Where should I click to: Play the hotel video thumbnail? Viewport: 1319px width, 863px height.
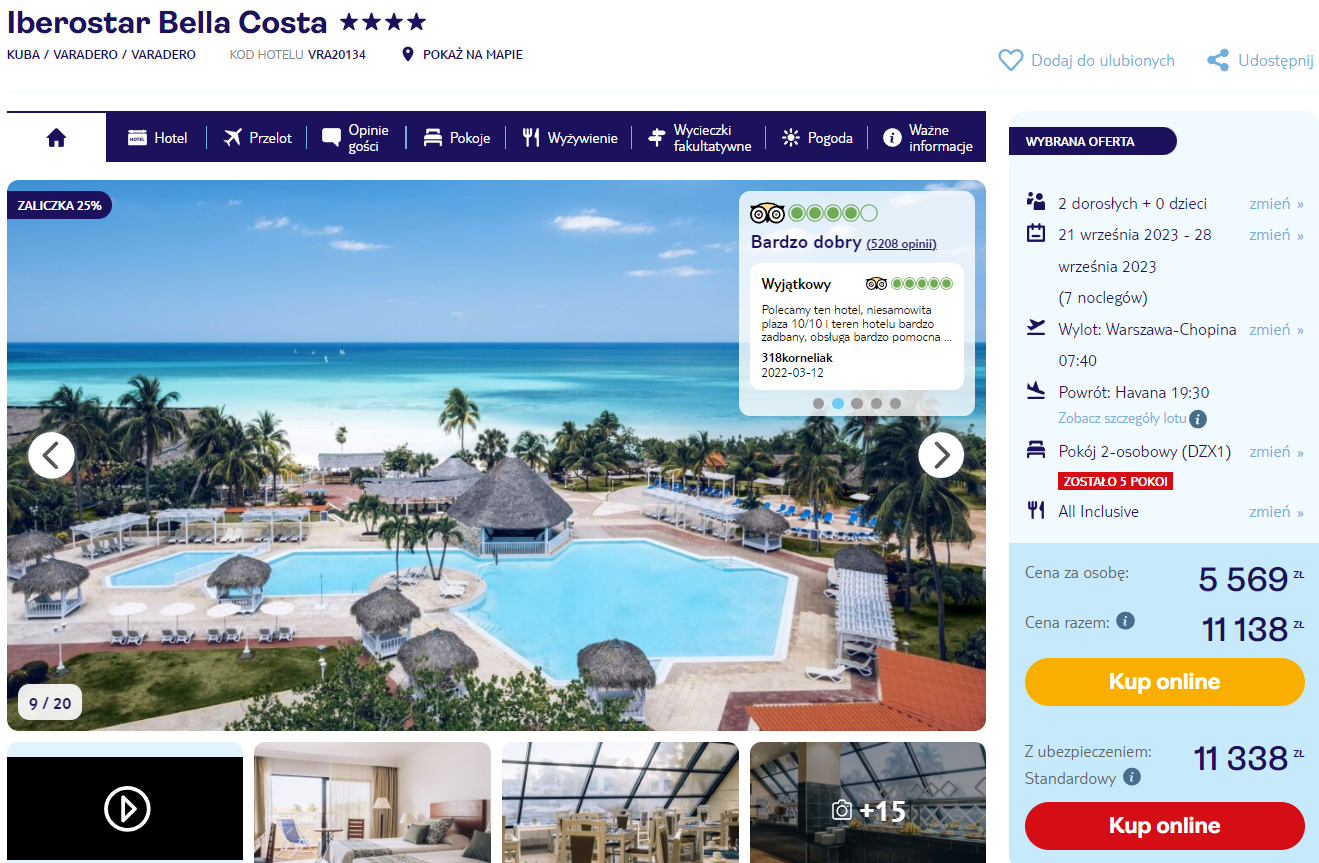tap(127, 809)
